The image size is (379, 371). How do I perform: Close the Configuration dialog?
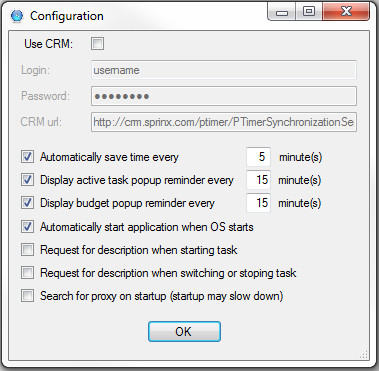click(x=346, y=12)
